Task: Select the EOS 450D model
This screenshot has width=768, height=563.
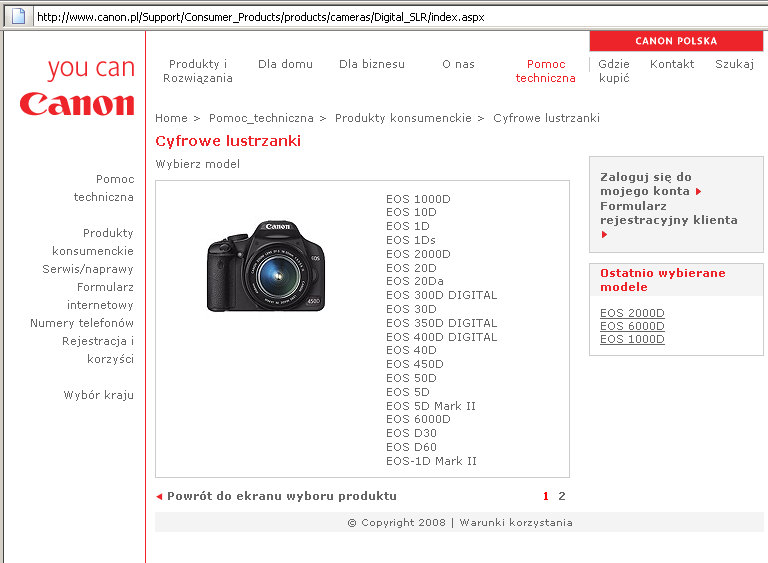Action: click(415, 364)
